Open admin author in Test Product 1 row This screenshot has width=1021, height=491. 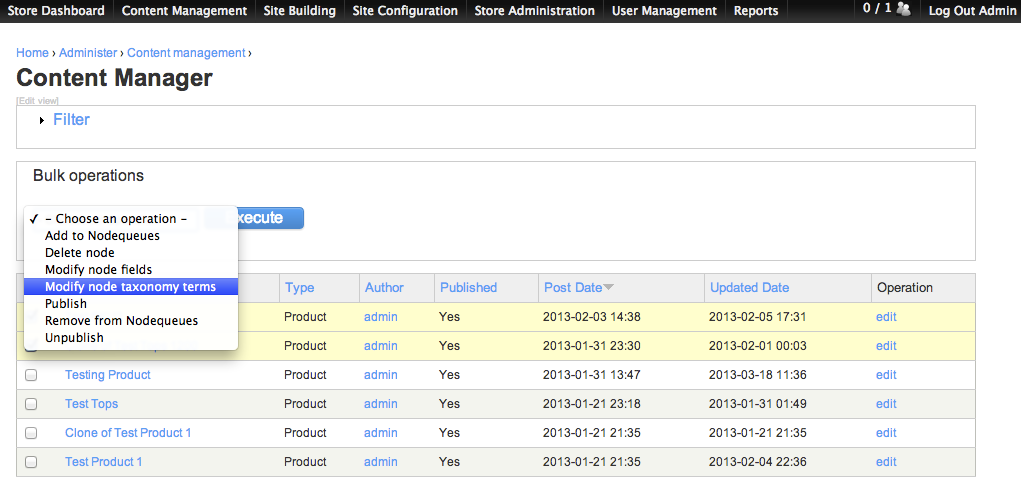(x=380, y=462)
